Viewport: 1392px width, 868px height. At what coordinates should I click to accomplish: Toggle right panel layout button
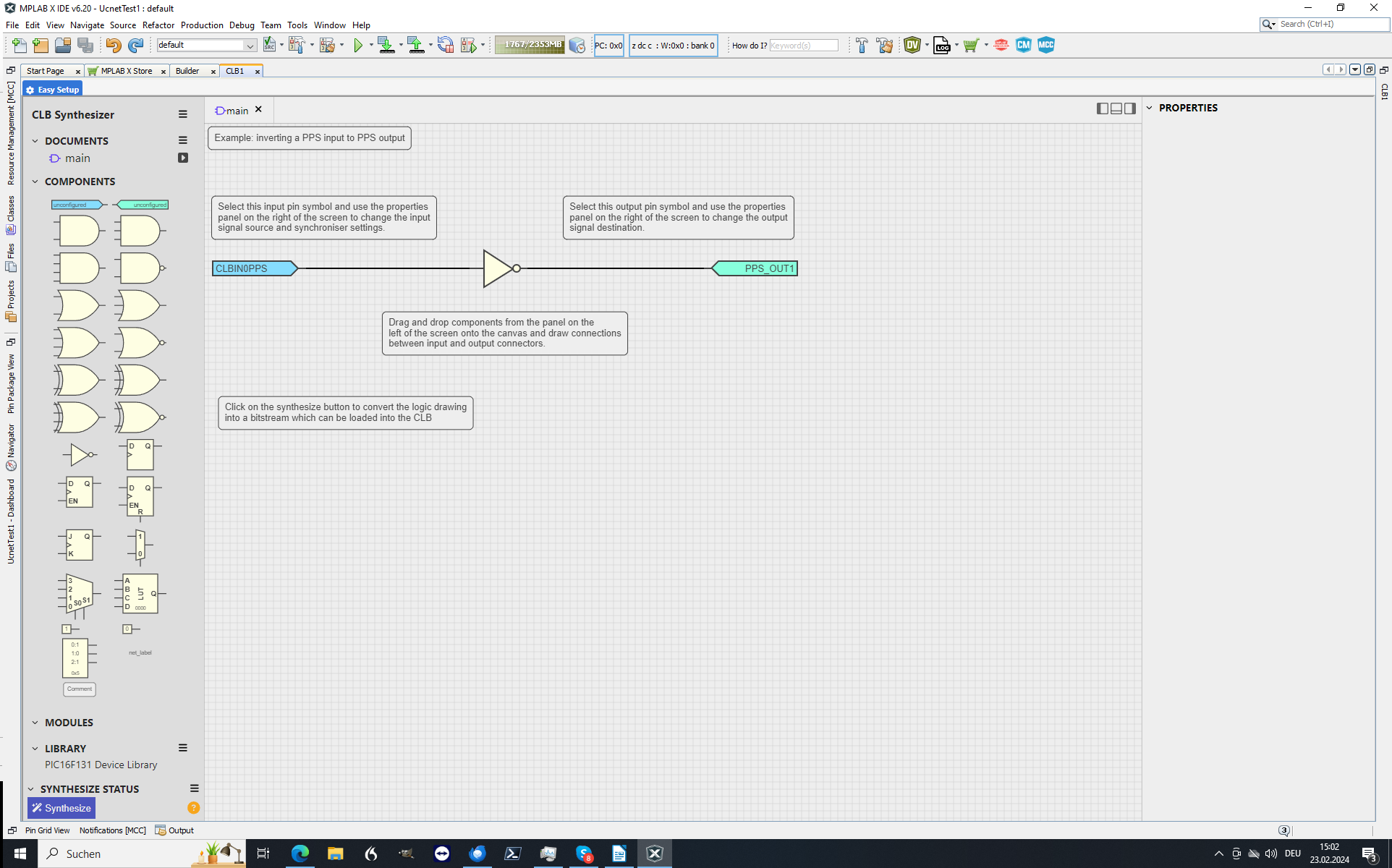pos(1130,109)
